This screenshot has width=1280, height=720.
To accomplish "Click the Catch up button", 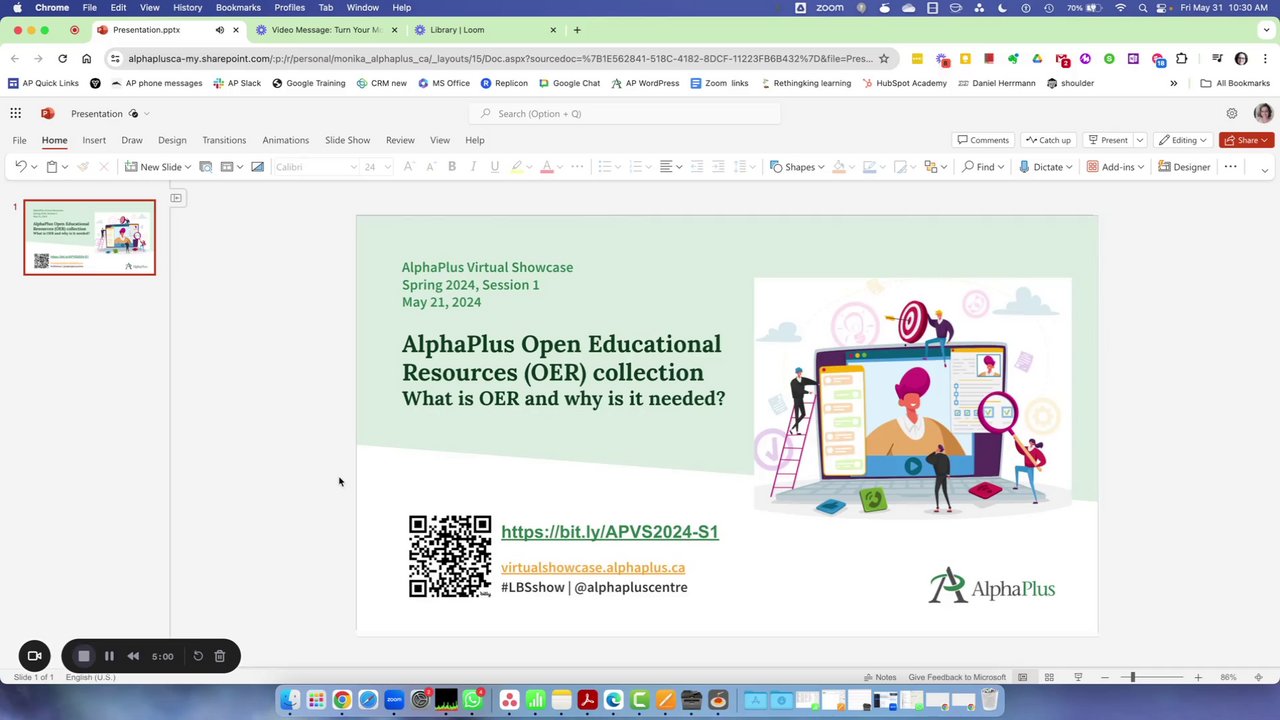I will point(1048,140).
